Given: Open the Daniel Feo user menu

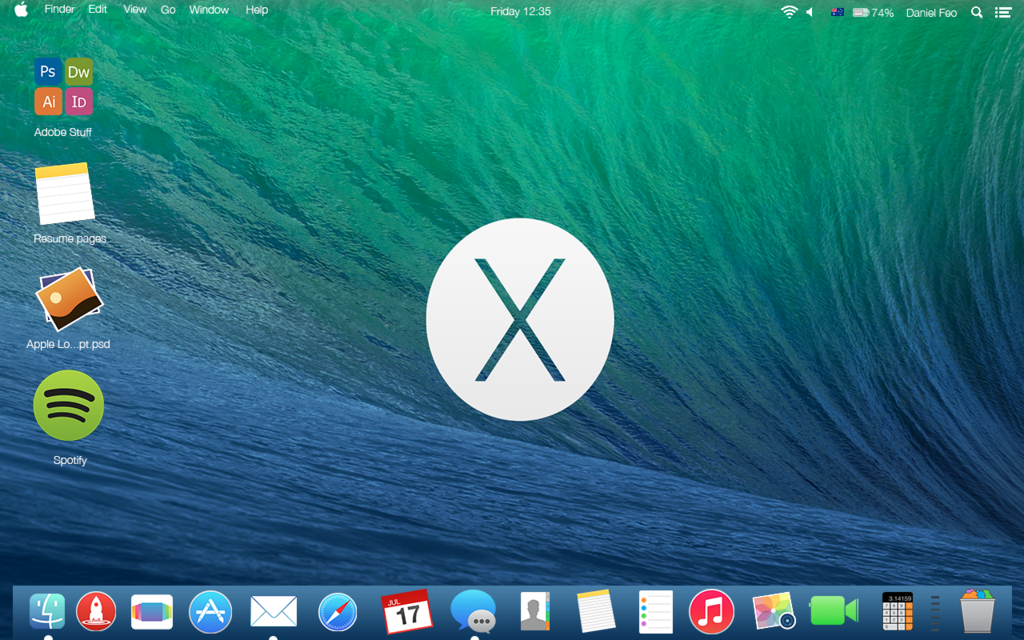Looking at the screenshot, I should (931, 13).
